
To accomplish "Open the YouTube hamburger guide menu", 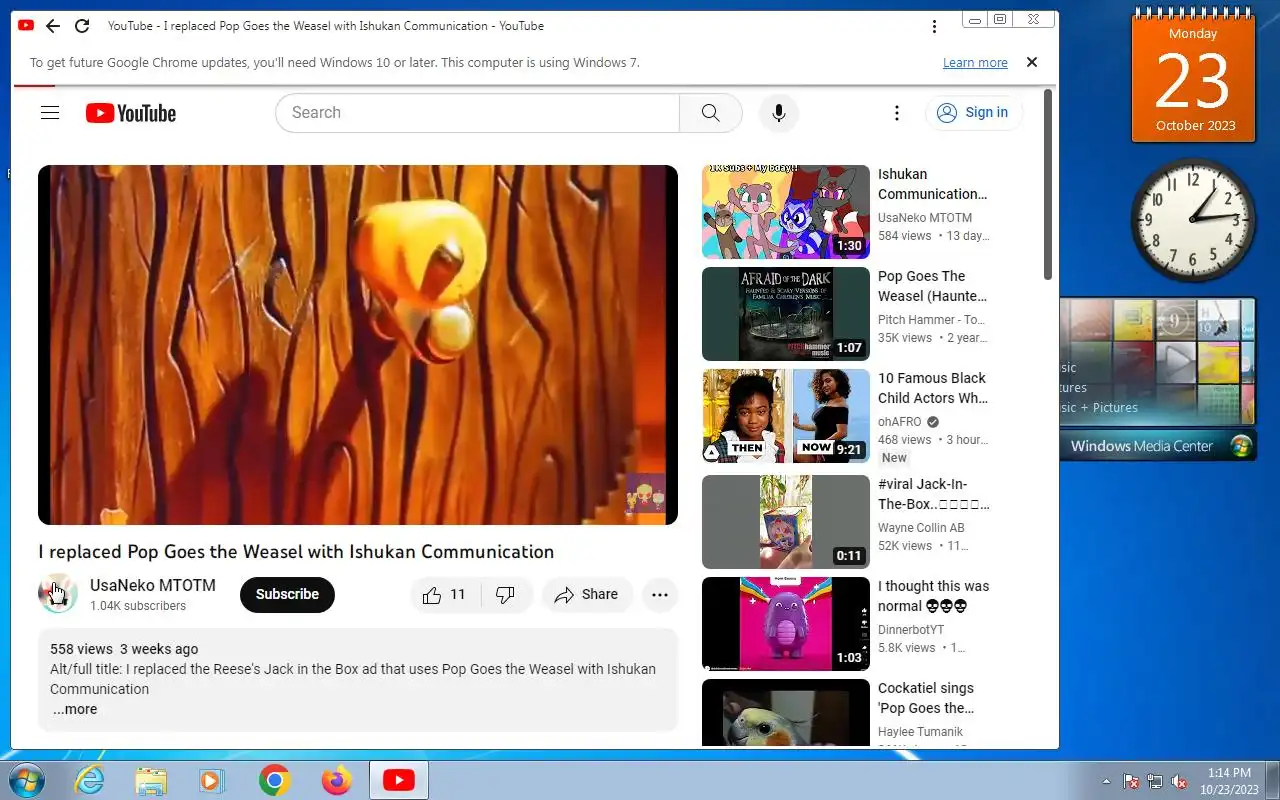I will (x=50, y=113).
